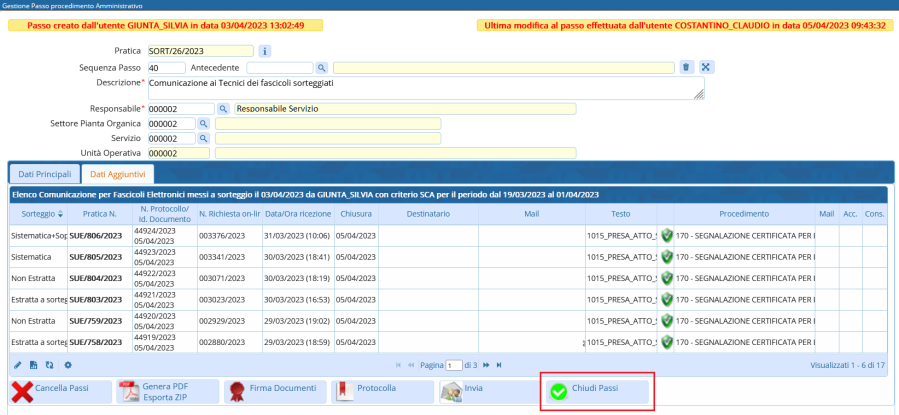Image resolution: width=899 pixels, height=415 pixels.
Task: Click the table refresh icon
Action: pos(50,365)
